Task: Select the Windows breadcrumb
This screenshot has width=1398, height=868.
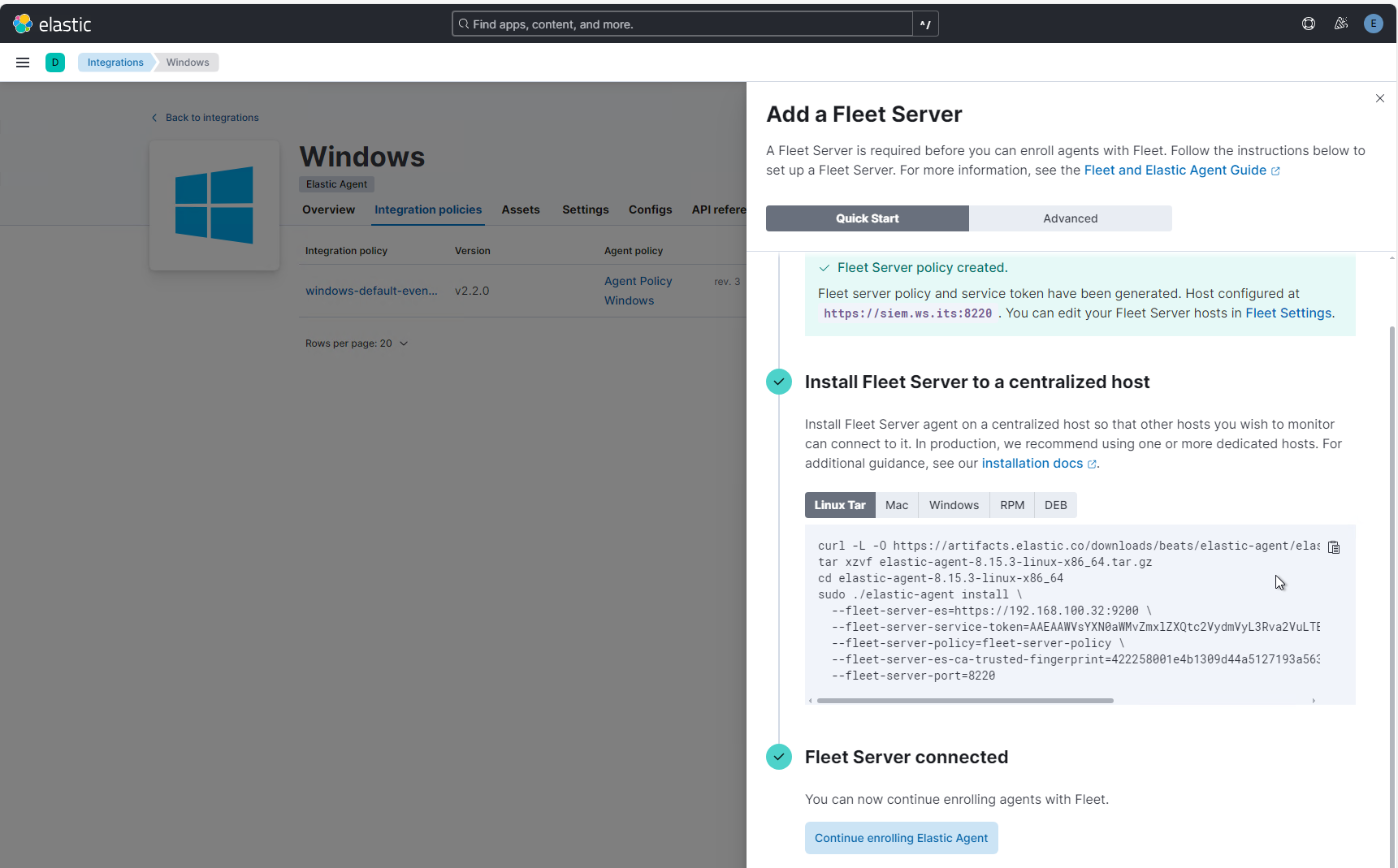Action: 188,63
